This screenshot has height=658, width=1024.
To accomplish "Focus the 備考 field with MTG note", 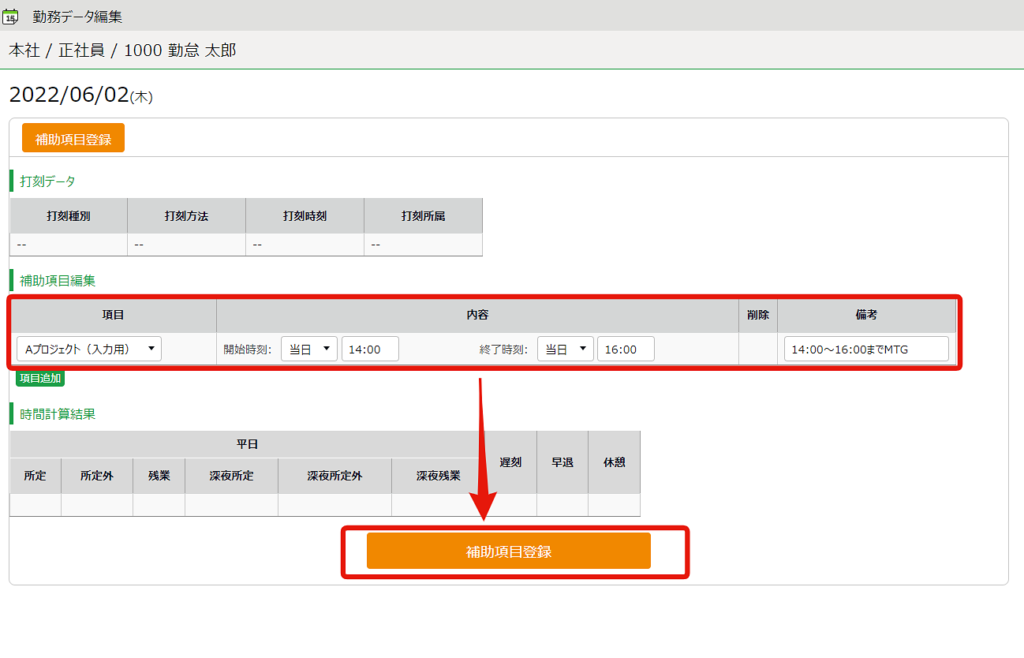I will pyautogui.click(x=866, y=348).
